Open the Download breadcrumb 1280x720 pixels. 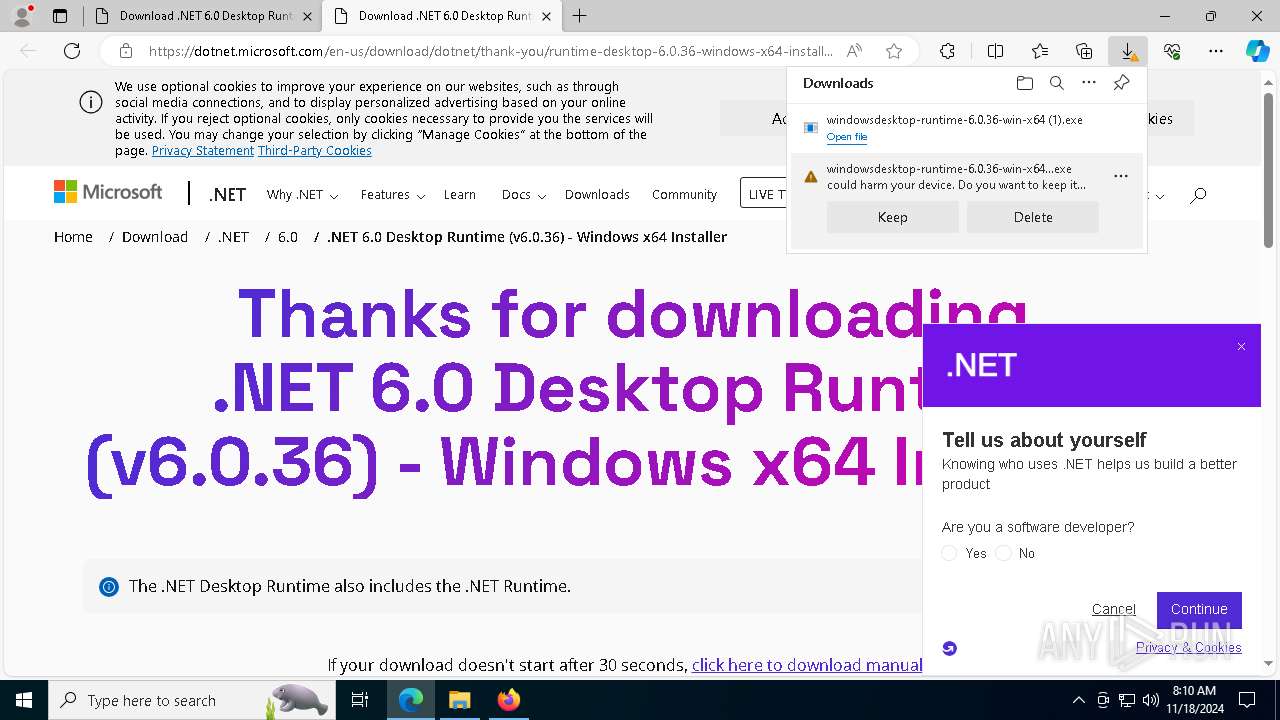[x=155, y=237]
